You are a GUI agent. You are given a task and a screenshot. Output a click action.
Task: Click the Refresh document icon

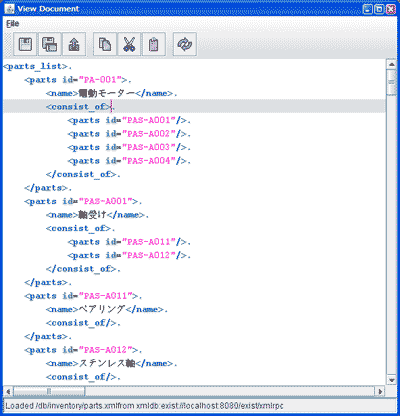[x=185, y=44]
